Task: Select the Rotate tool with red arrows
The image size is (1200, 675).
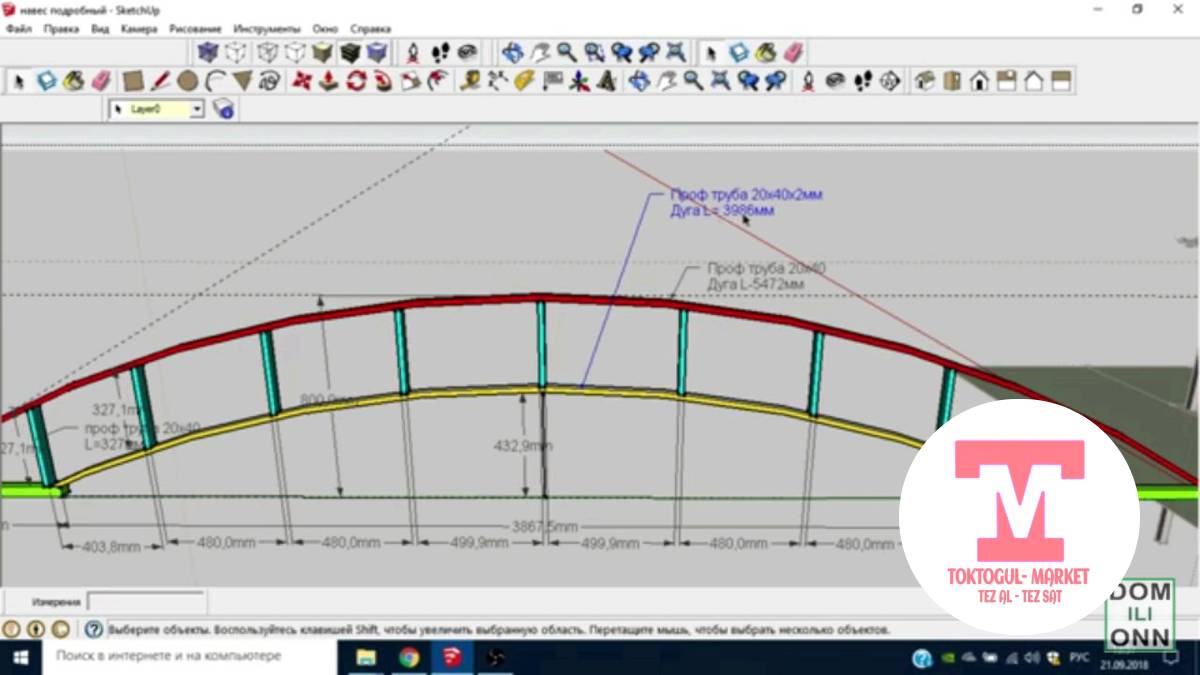Action: pyautogui.click(x=356, y=81)
